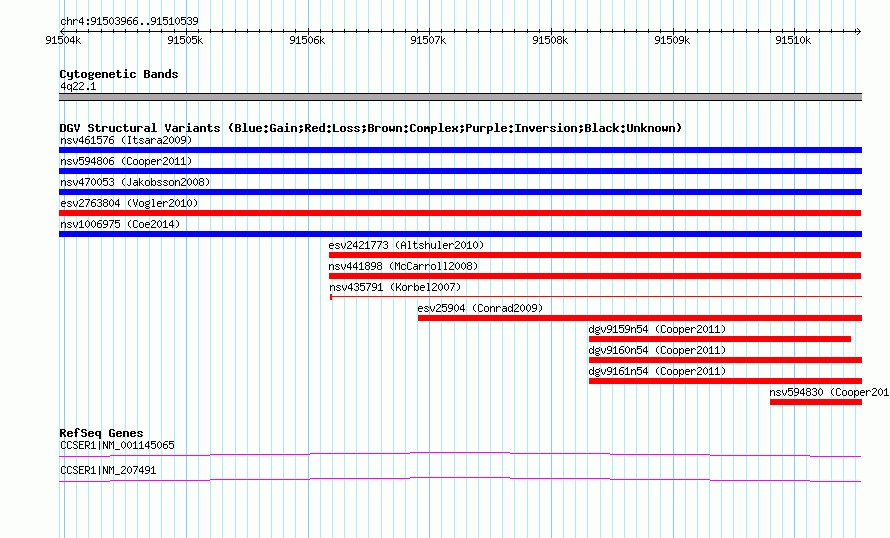Click the chr4:91503966..91510539 coordinate label
890x538 pixels.
pos(129,22)
